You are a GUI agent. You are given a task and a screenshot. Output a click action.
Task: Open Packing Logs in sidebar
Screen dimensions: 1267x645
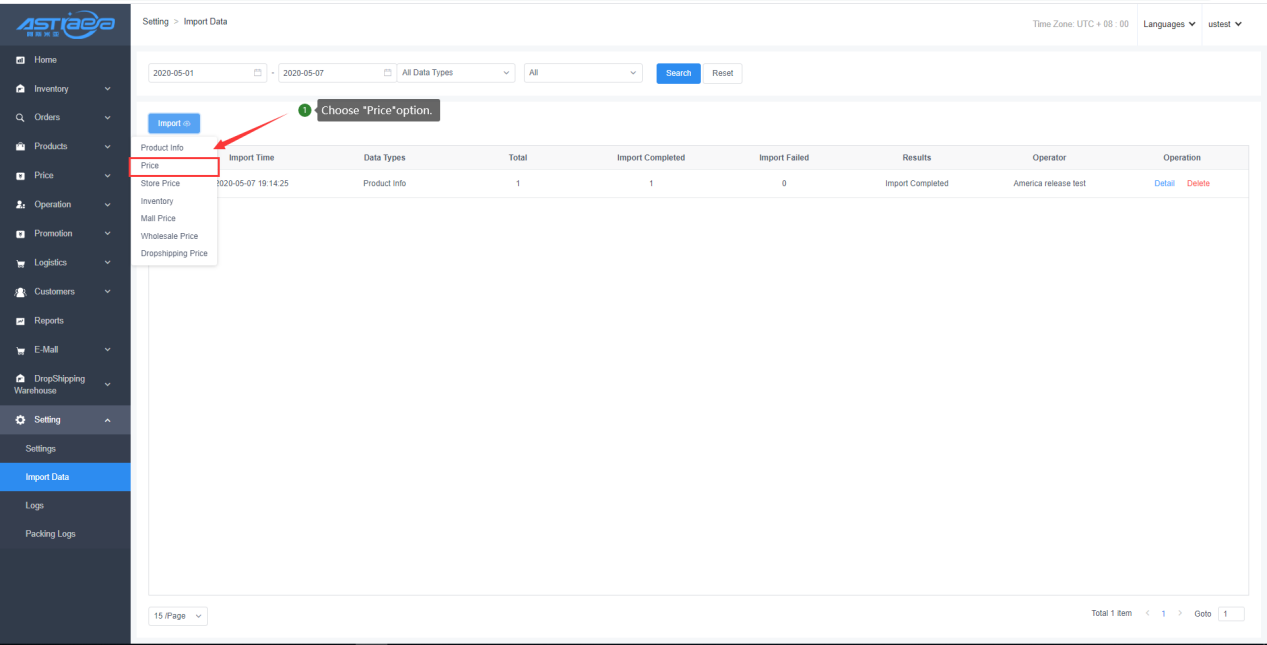click(50, 534)
